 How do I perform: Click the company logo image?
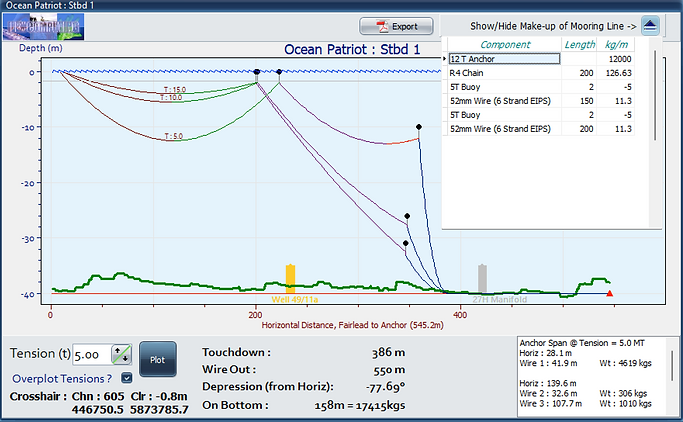tap(44, 27)
